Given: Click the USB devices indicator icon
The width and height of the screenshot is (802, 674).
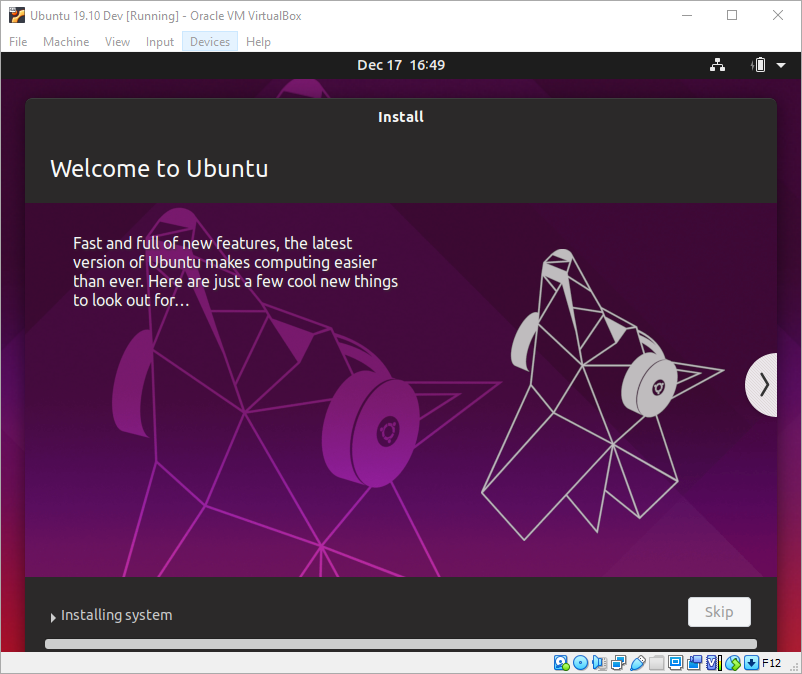Looking at the screenshot, I should click(x=638, y=663).
